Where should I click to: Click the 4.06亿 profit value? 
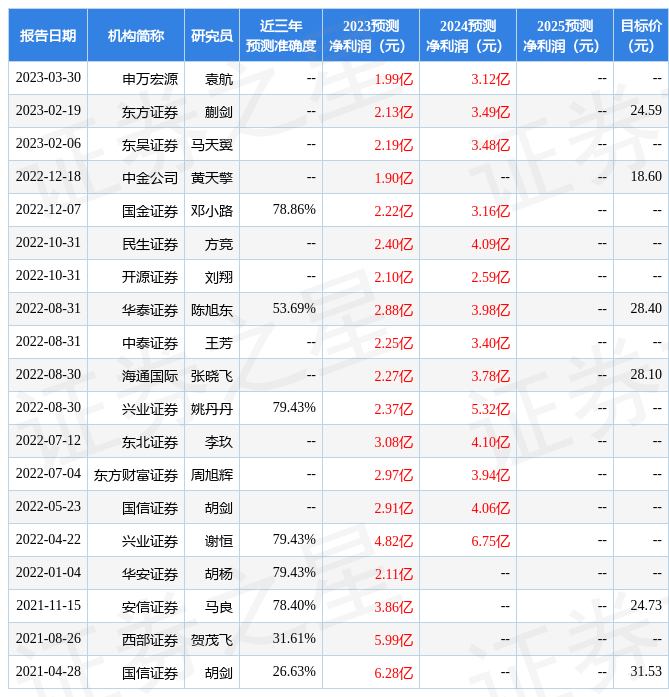(490, 507)
